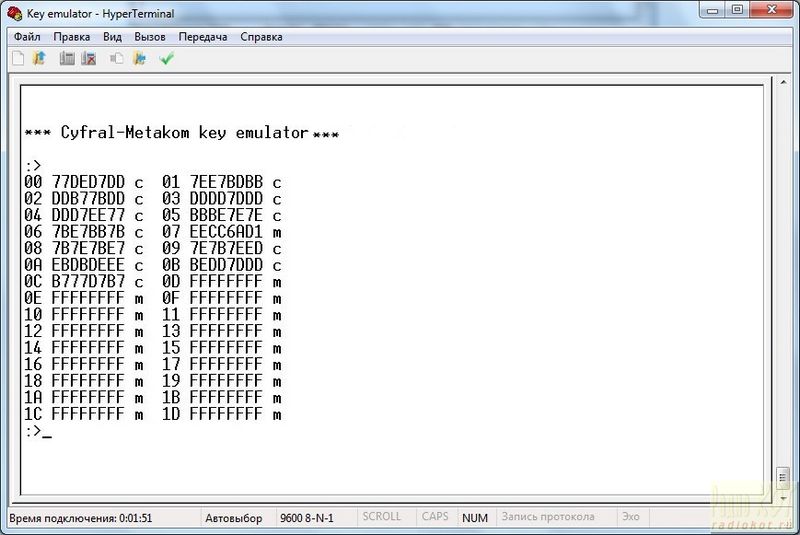This screenshot has width=800, height=535.
Task: Click the slot number 1D
Action: pos(171,414)
